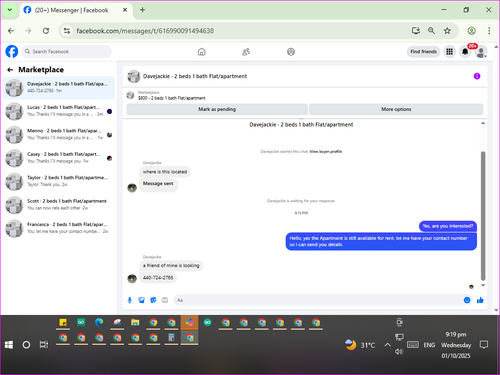Click the GIF icon in composer
Image resolution: width=500 pixels, height=375 pixels.
click(x=165, y=300)
